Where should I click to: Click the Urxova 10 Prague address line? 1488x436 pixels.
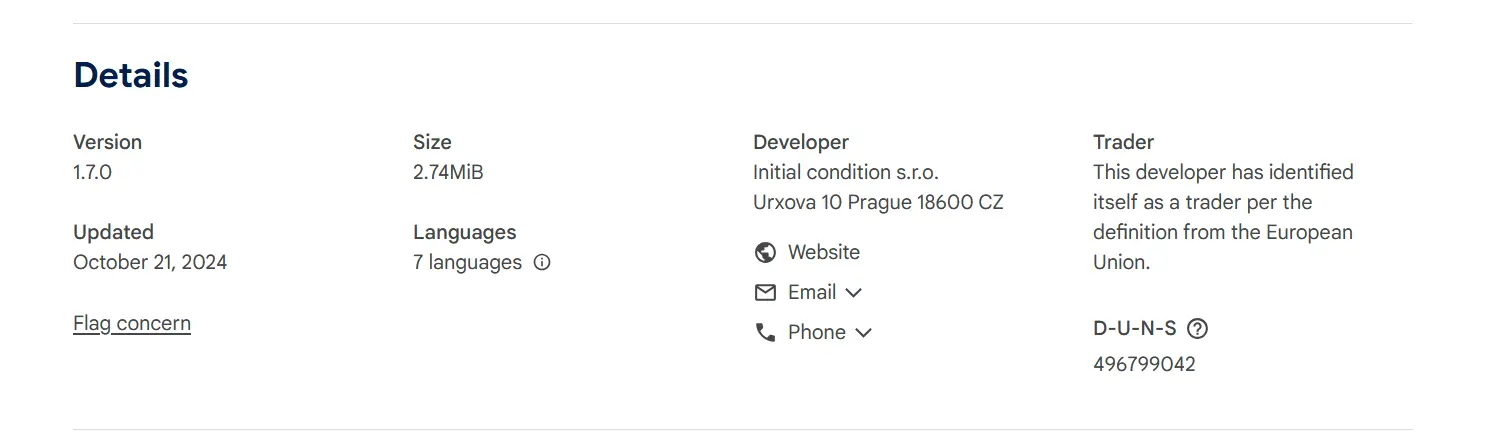click(877, 202)
